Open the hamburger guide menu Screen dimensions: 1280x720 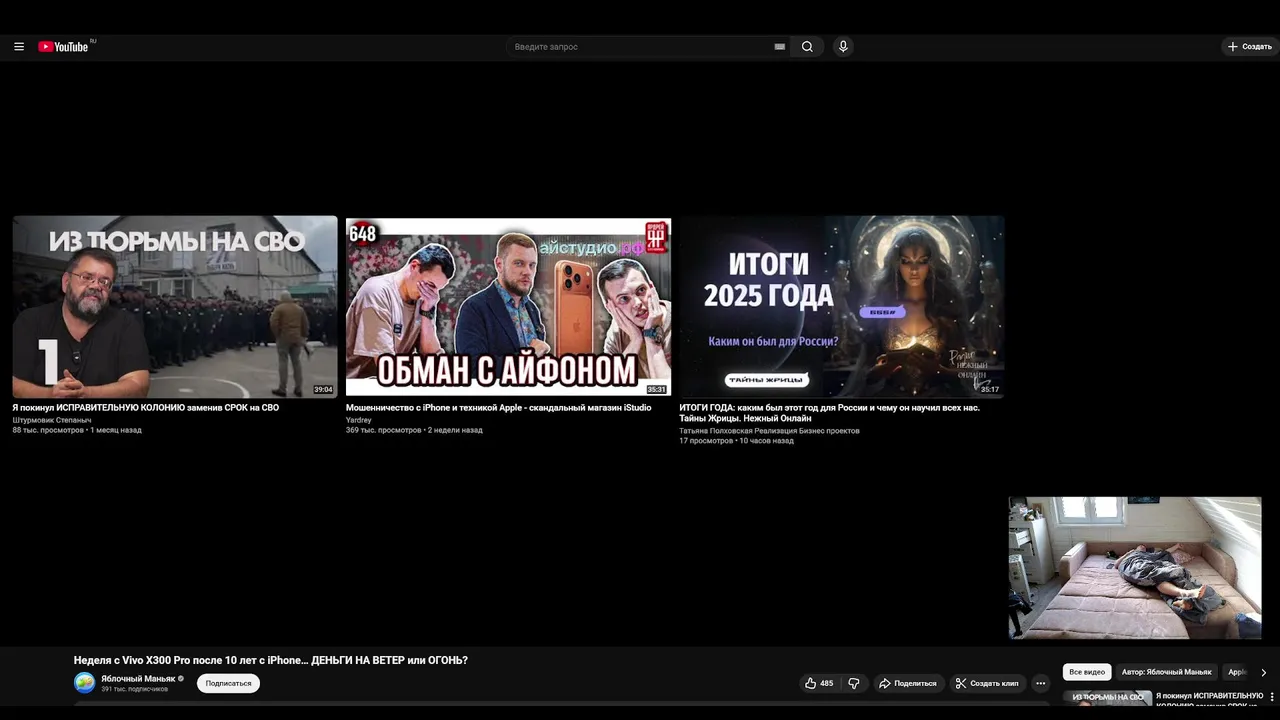coord(19,46)
